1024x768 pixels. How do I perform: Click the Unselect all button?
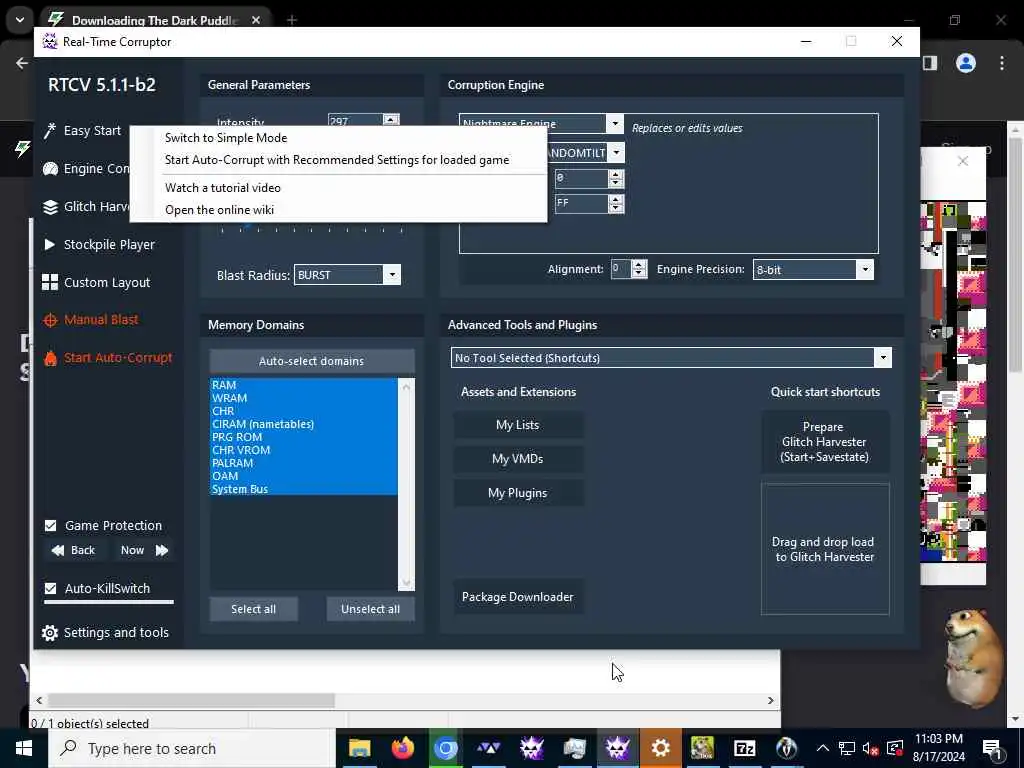tap(370, 609)
